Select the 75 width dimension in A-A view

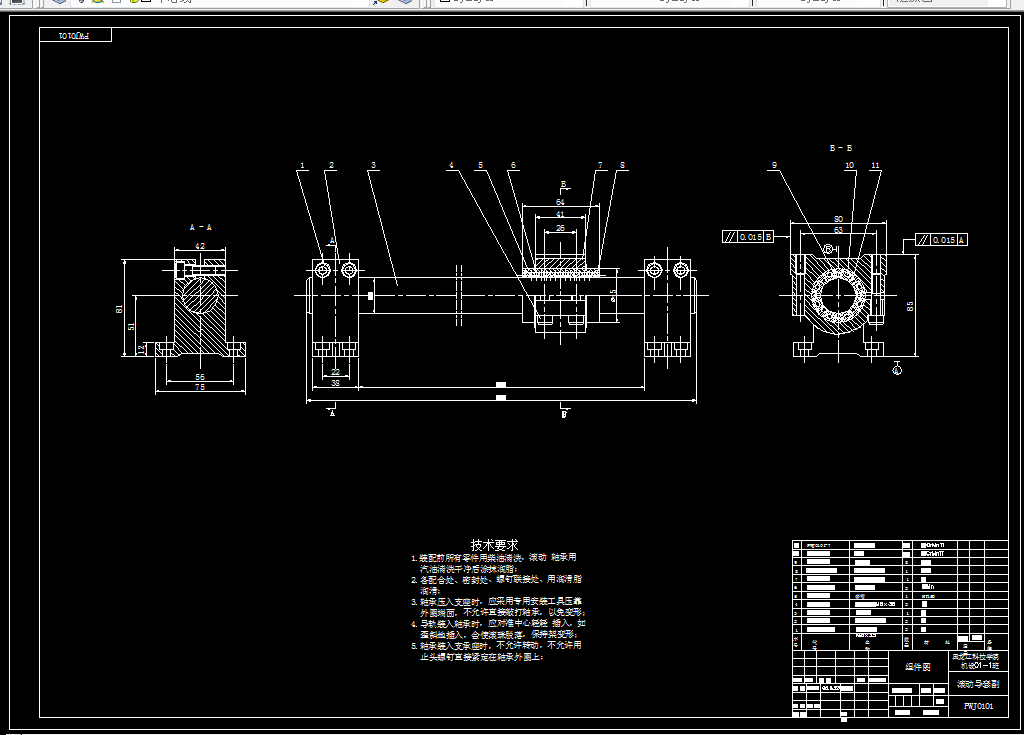pyautogui.click(x=200, y=387)
